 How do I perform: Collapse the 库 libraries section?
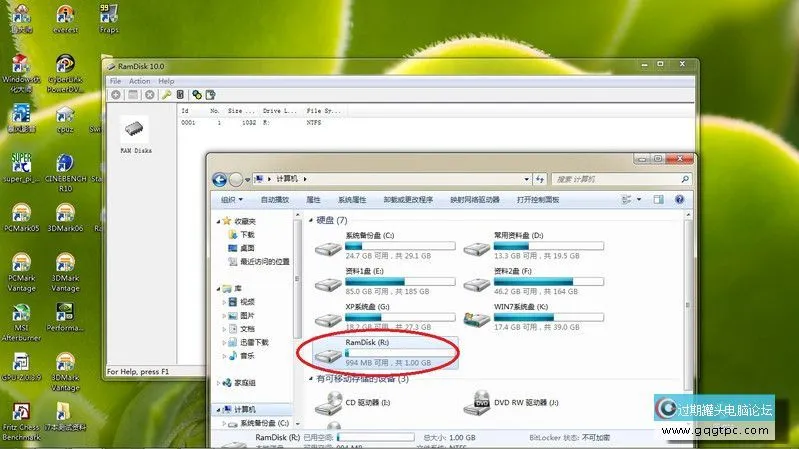click(218, 289)
